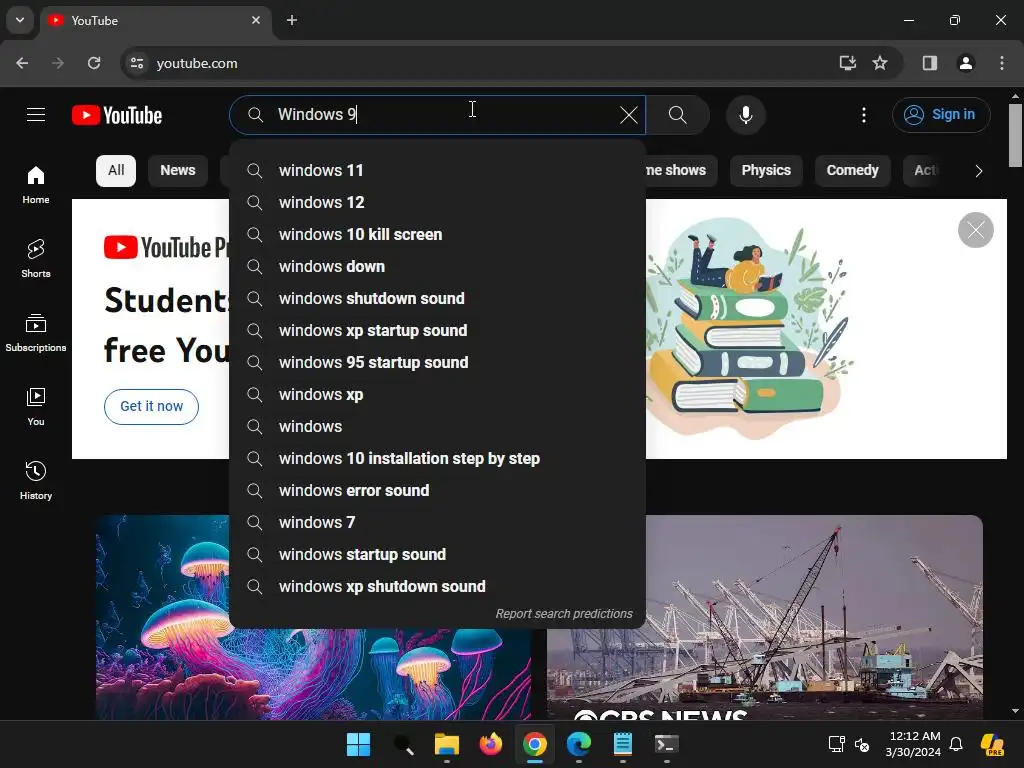The height and width of the screenshot is (768, 1024).
Task: Pick the plain windows xp suggestion
Action: tap(438, 394)
